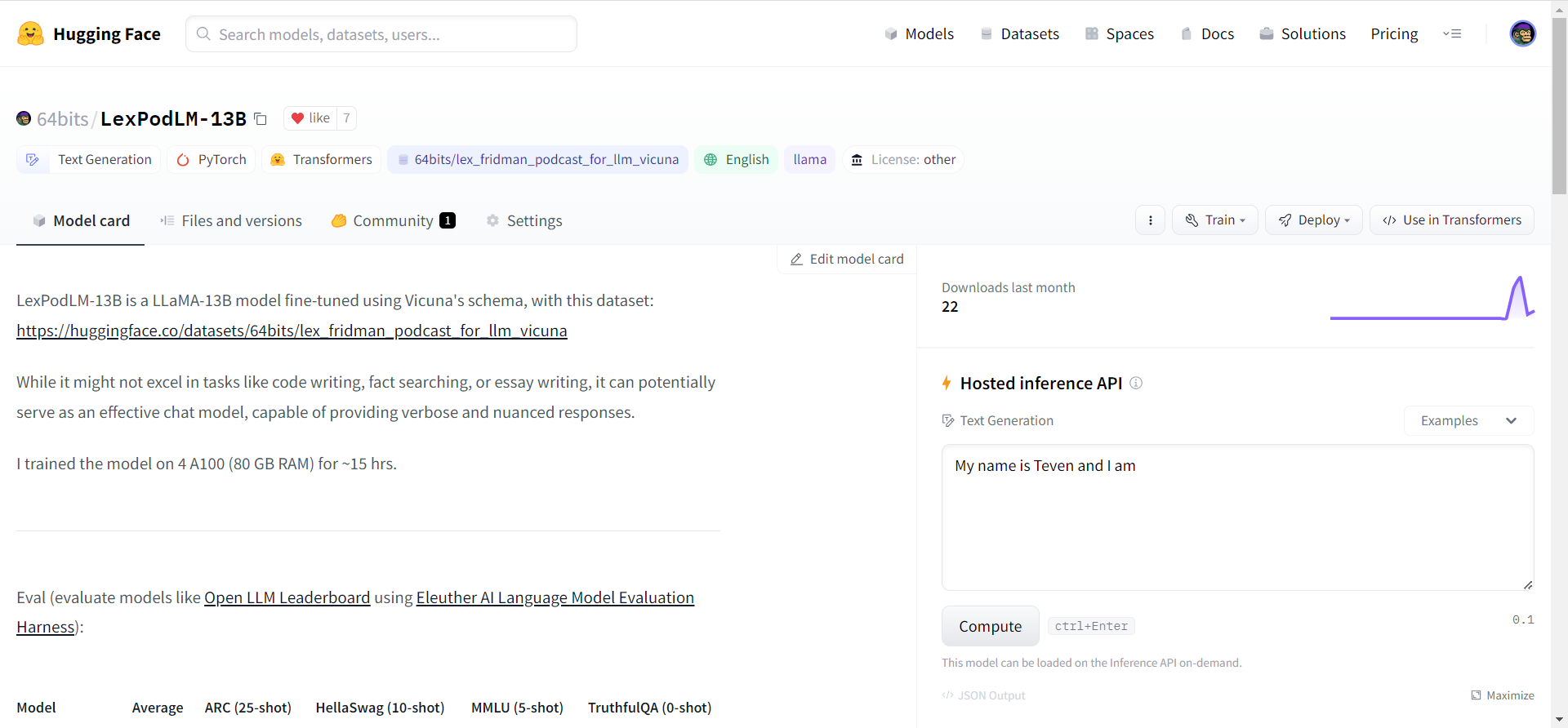Image resolution: width=1568 pixels, height=728 pixels.
Task: Click the inference text input area
Action: (1237, 517)
